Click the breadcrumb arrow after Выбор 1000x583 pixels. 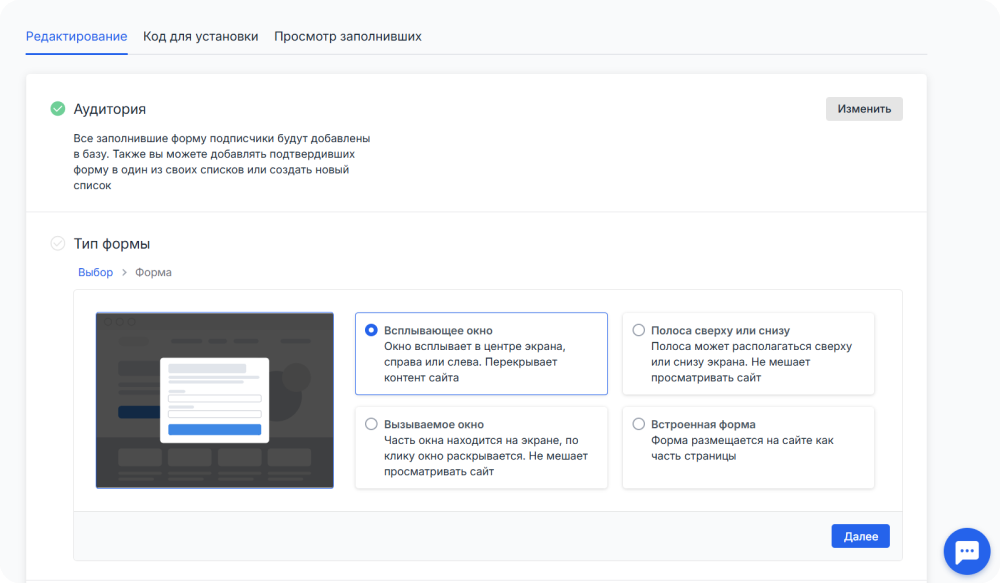pos(124,272)
